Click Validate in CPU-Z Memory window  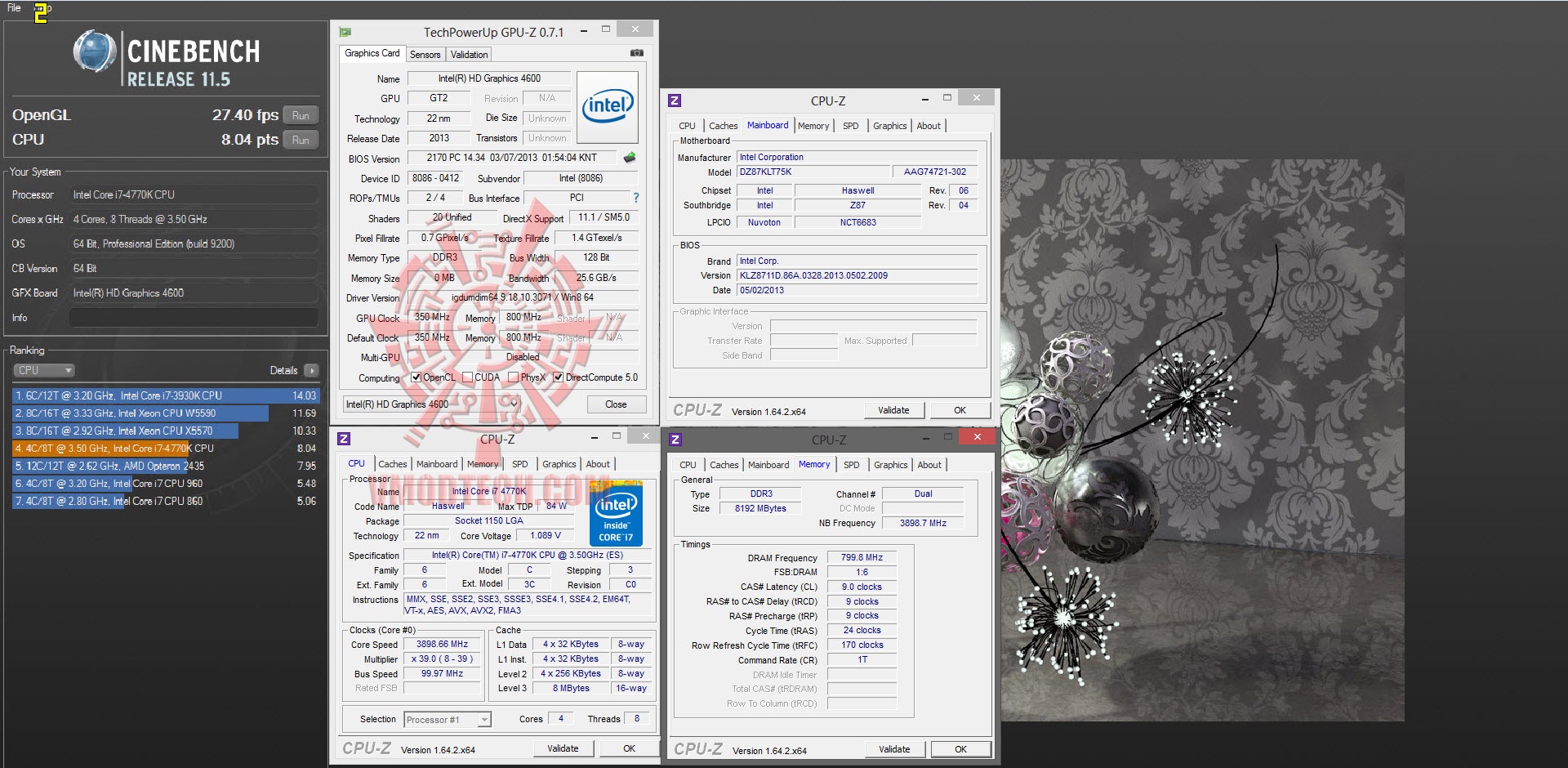pos(894,749)
